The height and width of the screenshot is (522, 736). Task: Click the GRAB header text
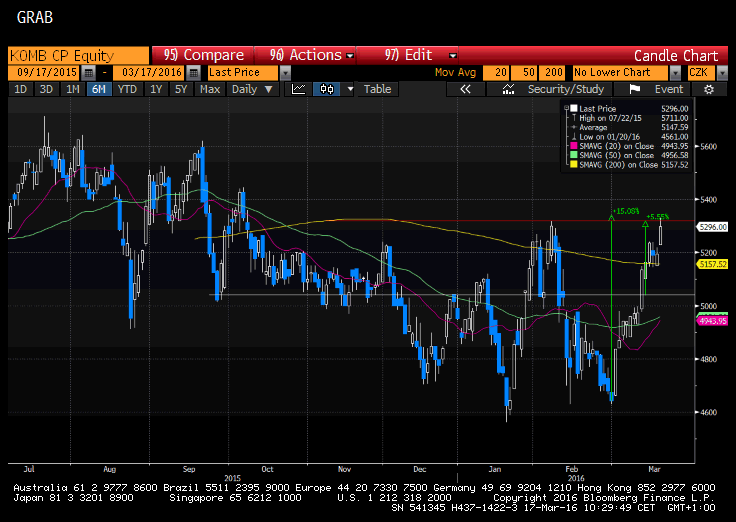tap(35, 17)
